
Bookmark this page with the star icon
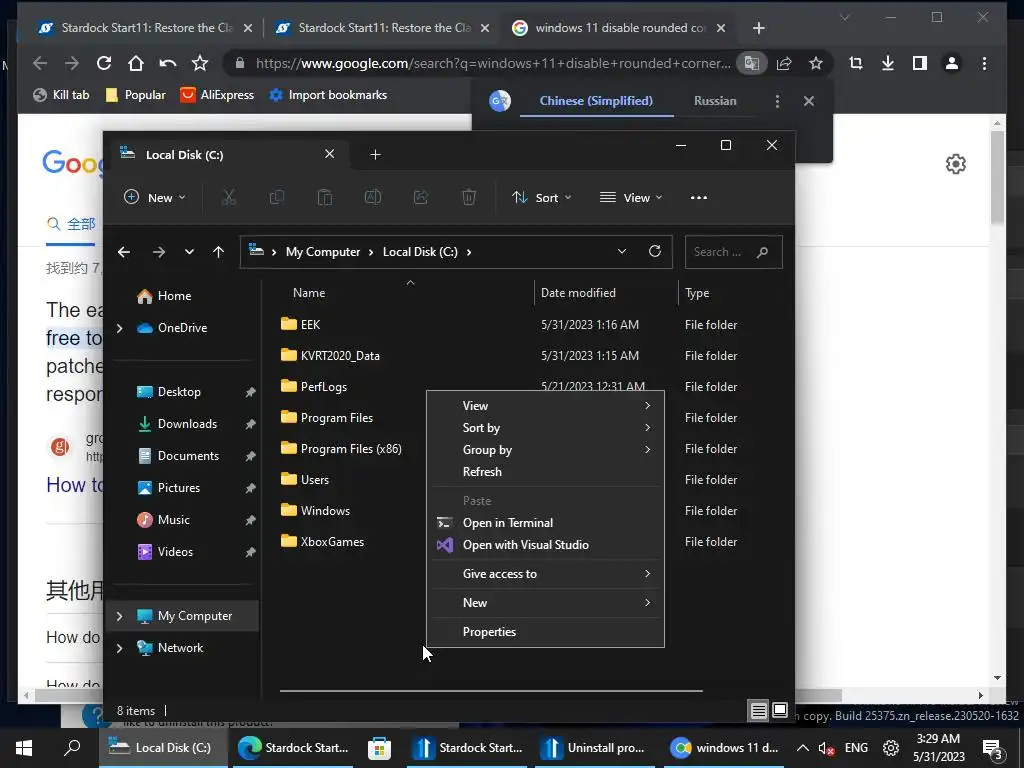pyautogui.click(x=816, y=63)
